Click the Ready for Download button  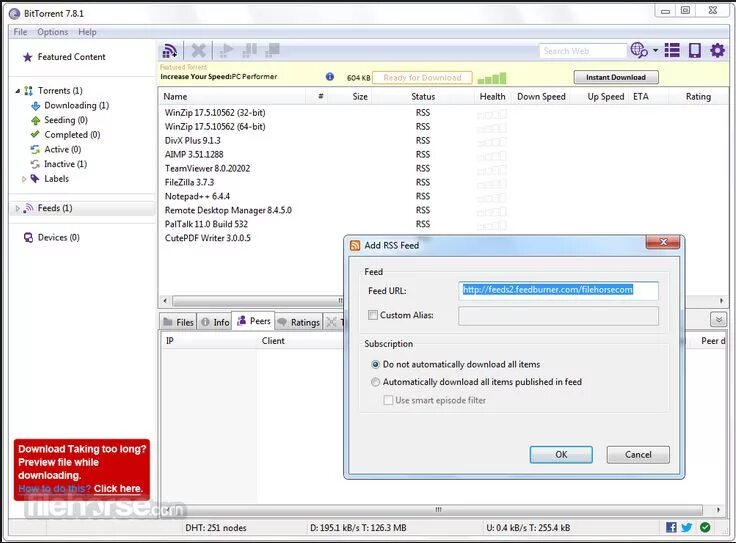point(422,77)
